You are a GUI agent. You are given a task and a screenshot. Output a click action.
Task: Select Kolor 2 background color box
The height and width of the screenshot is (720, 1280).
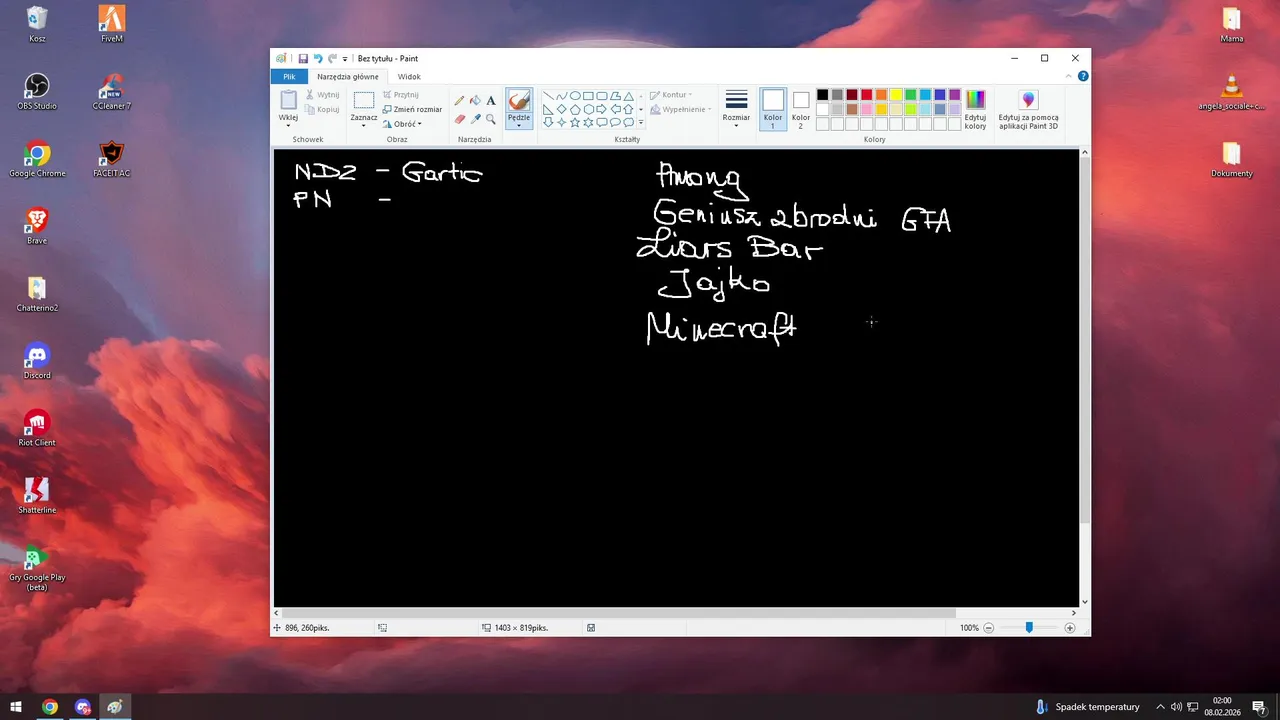tap(801, 109)
